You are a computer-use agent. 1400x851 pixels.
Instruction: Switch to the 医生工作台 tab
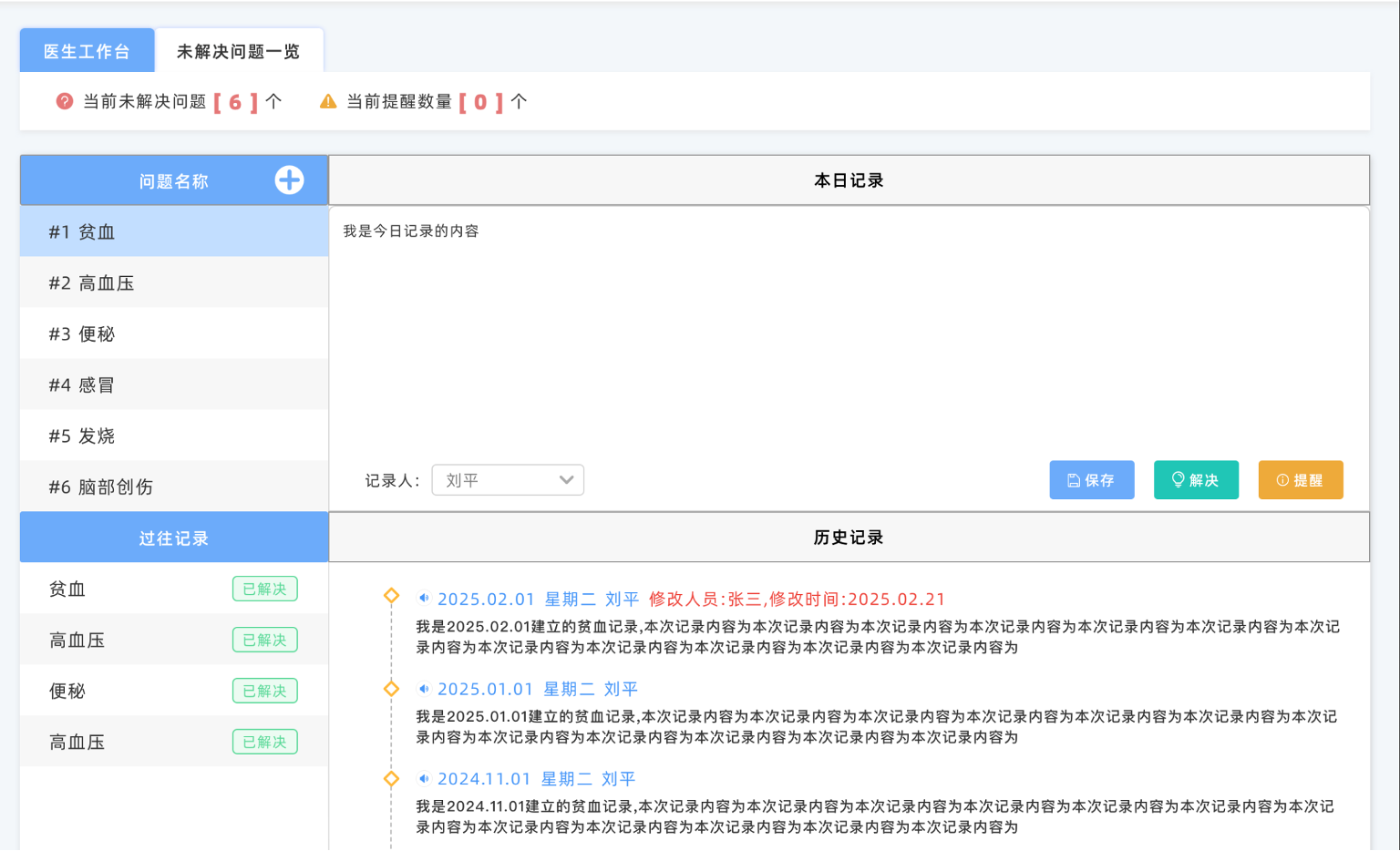(x=87, y=51)
